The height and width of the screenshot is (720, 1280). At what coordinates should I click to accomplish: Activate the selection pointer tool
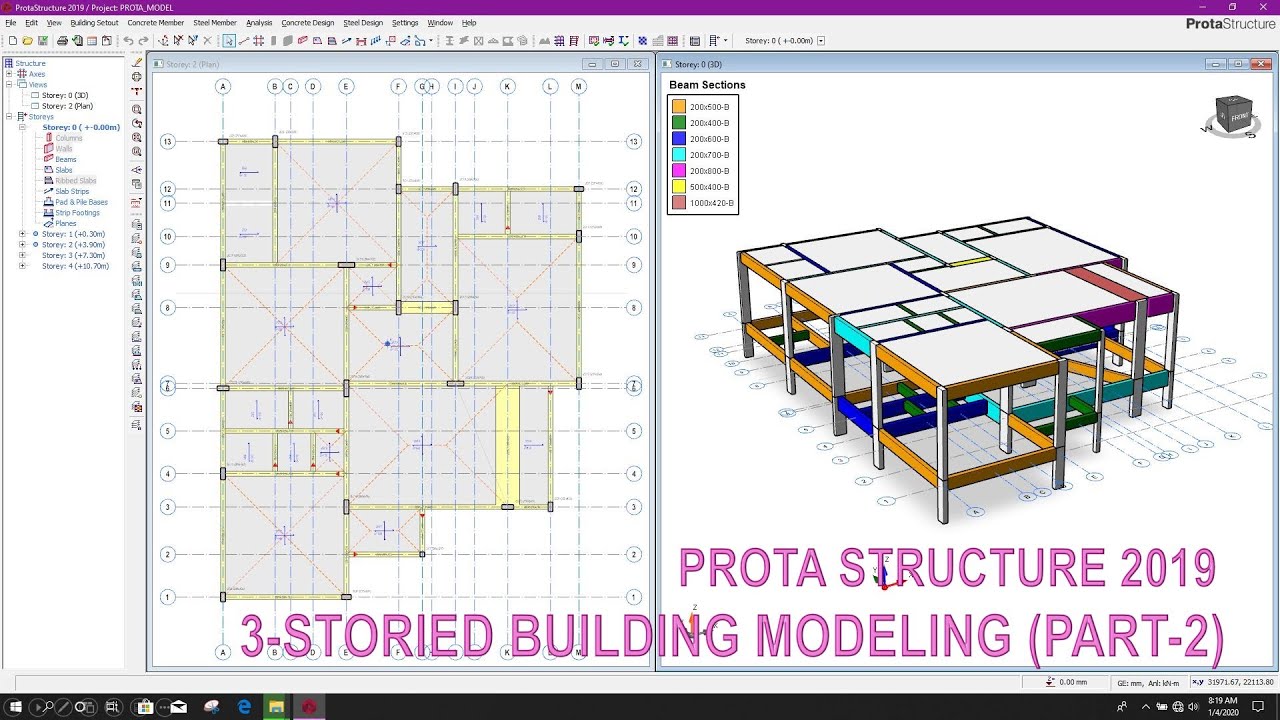coord(230,41)
